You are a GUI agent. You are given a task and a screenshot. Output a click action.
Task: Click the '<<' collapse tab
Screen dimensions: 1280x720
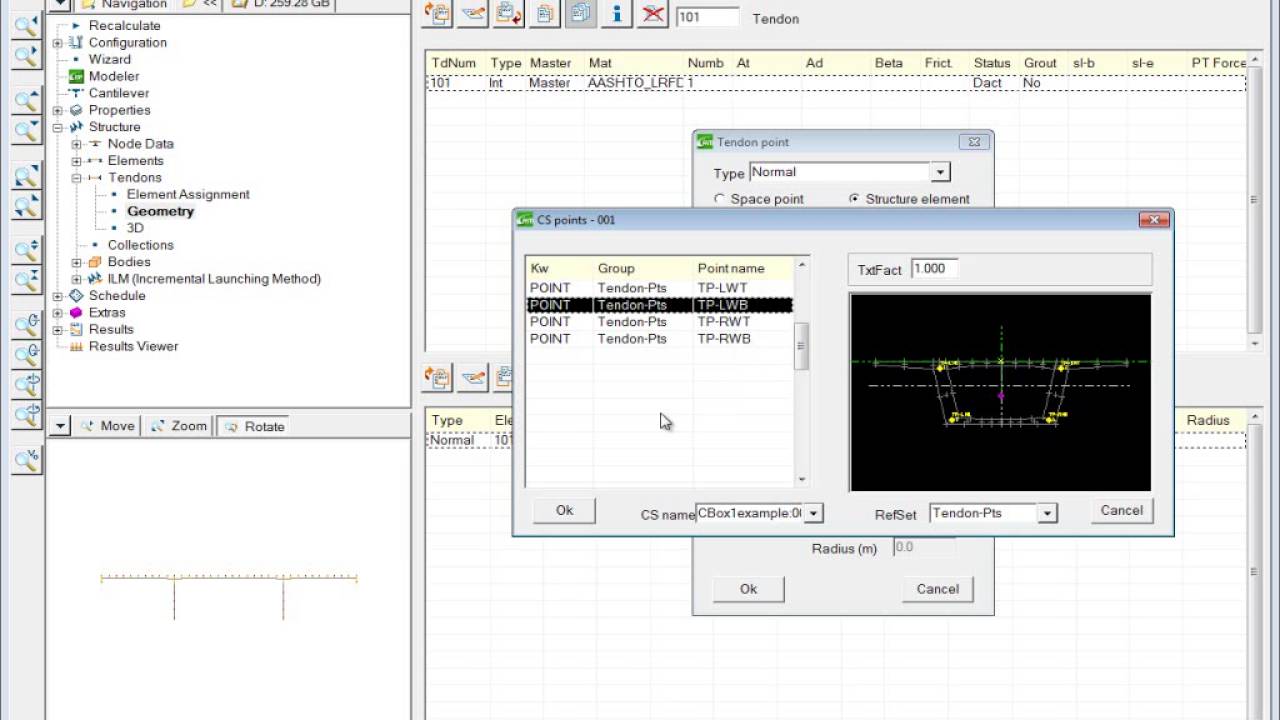coord(199,5)
